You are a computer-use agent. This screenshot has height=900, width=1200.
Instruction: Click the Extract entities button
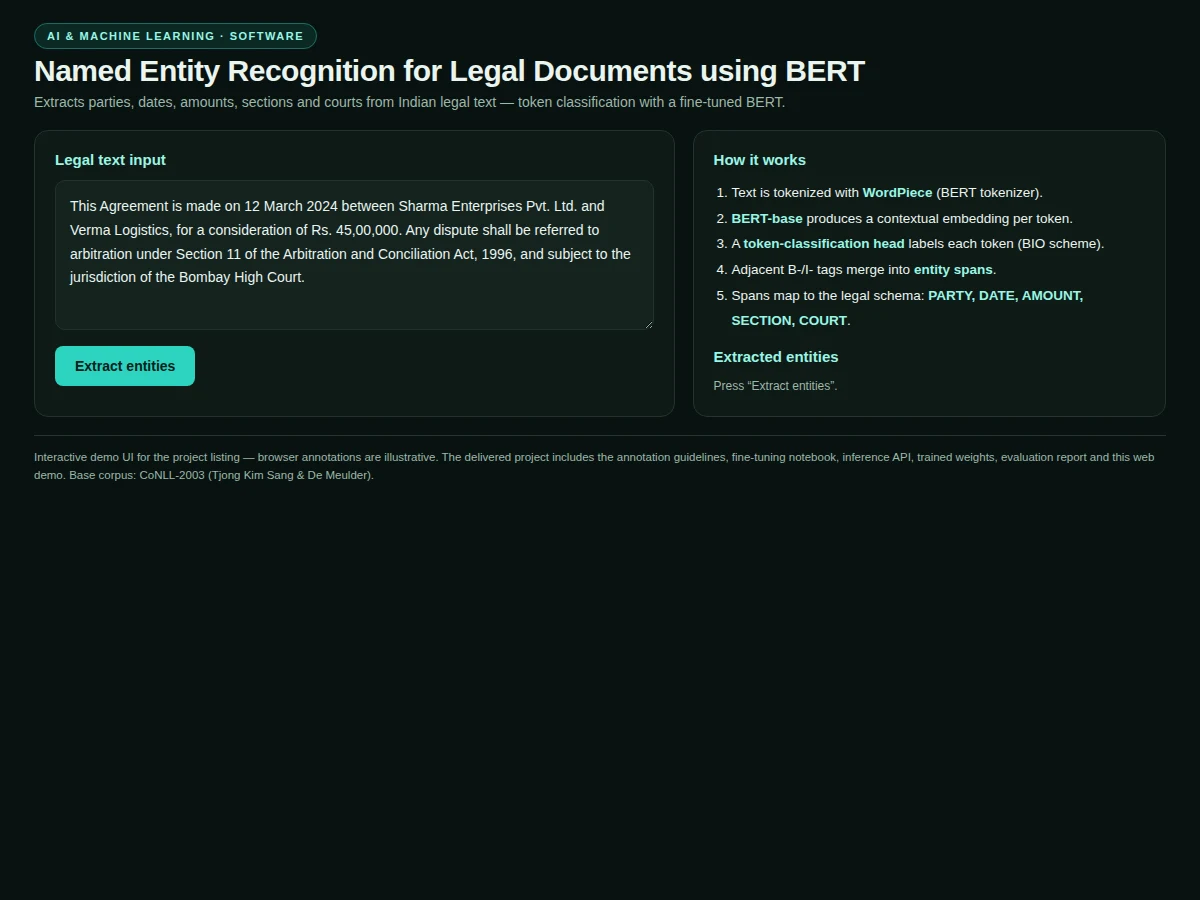tap(125, 366)
